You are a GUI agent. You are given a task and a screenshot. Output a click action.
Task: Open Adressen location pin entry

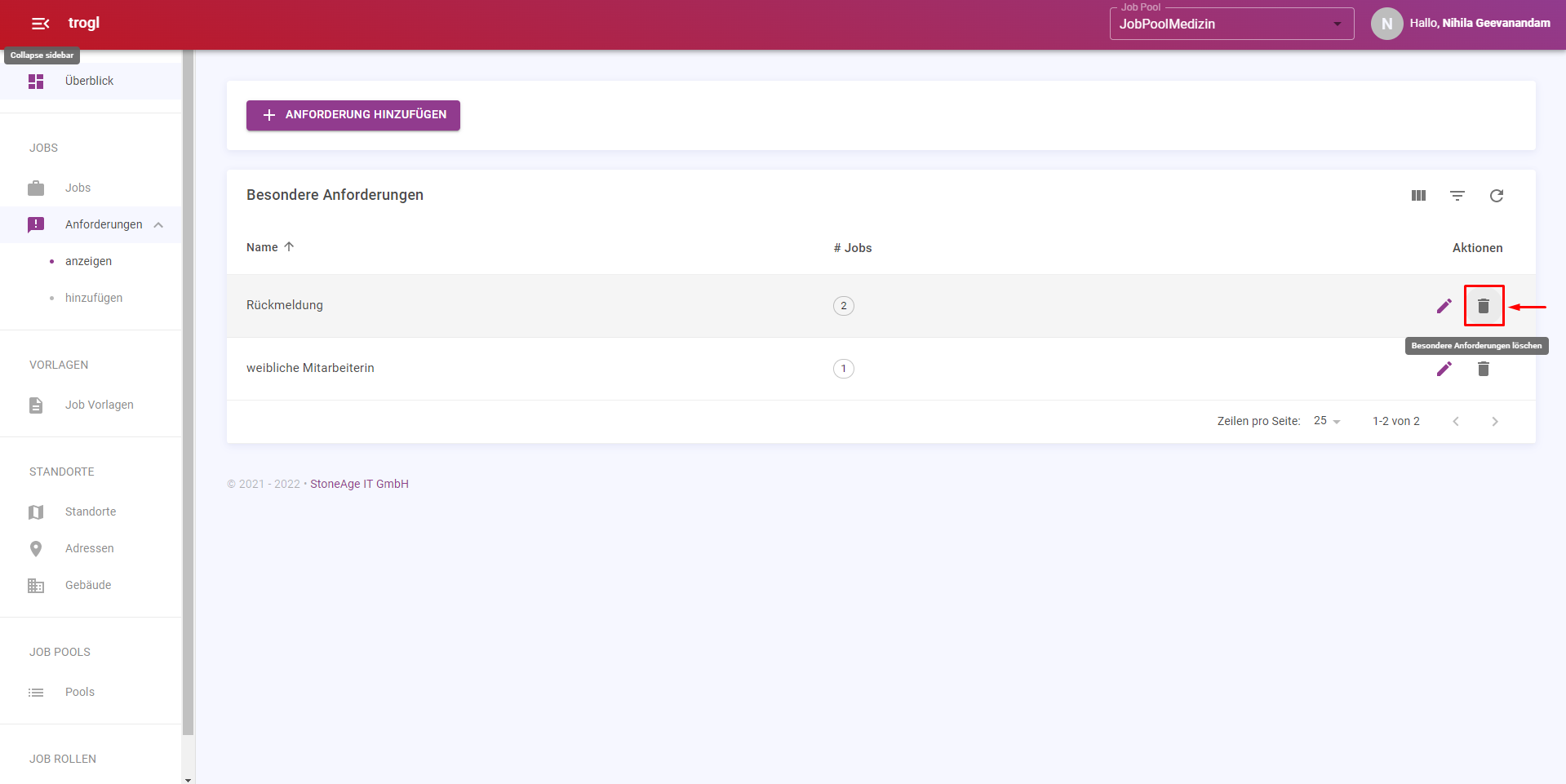tap(91, 548)
